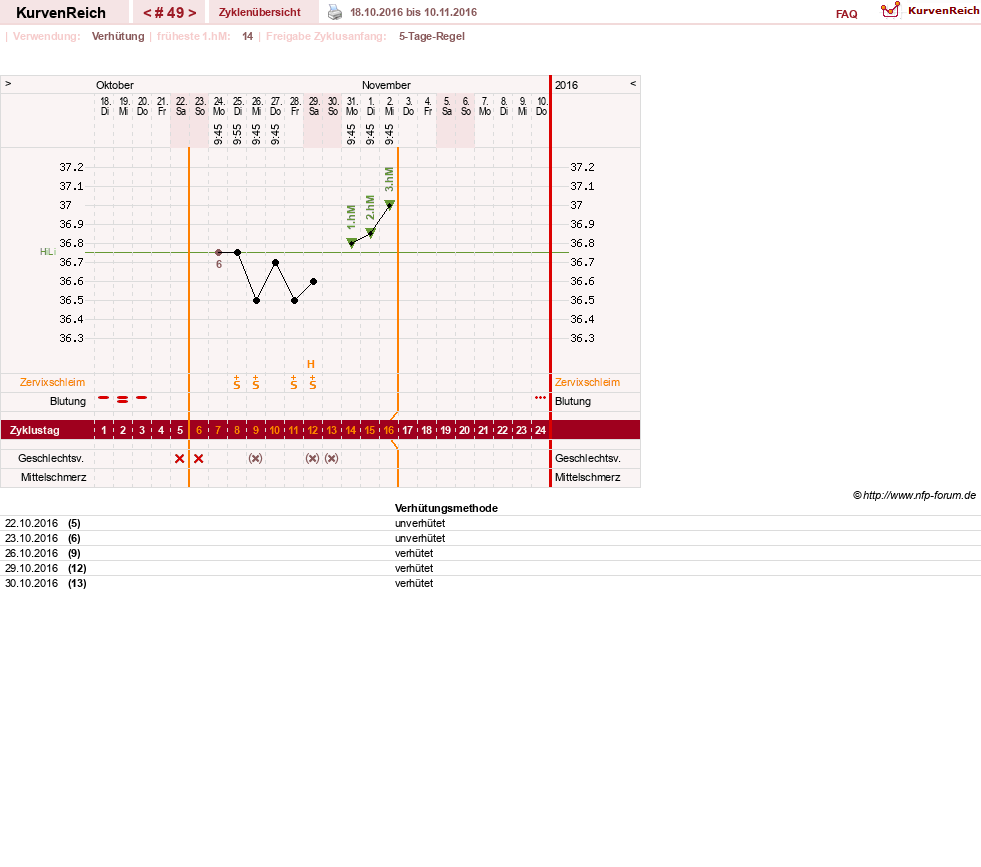Click the right Zervixschleim row label
Screen dimensions: 981x867
pos(587,382)
